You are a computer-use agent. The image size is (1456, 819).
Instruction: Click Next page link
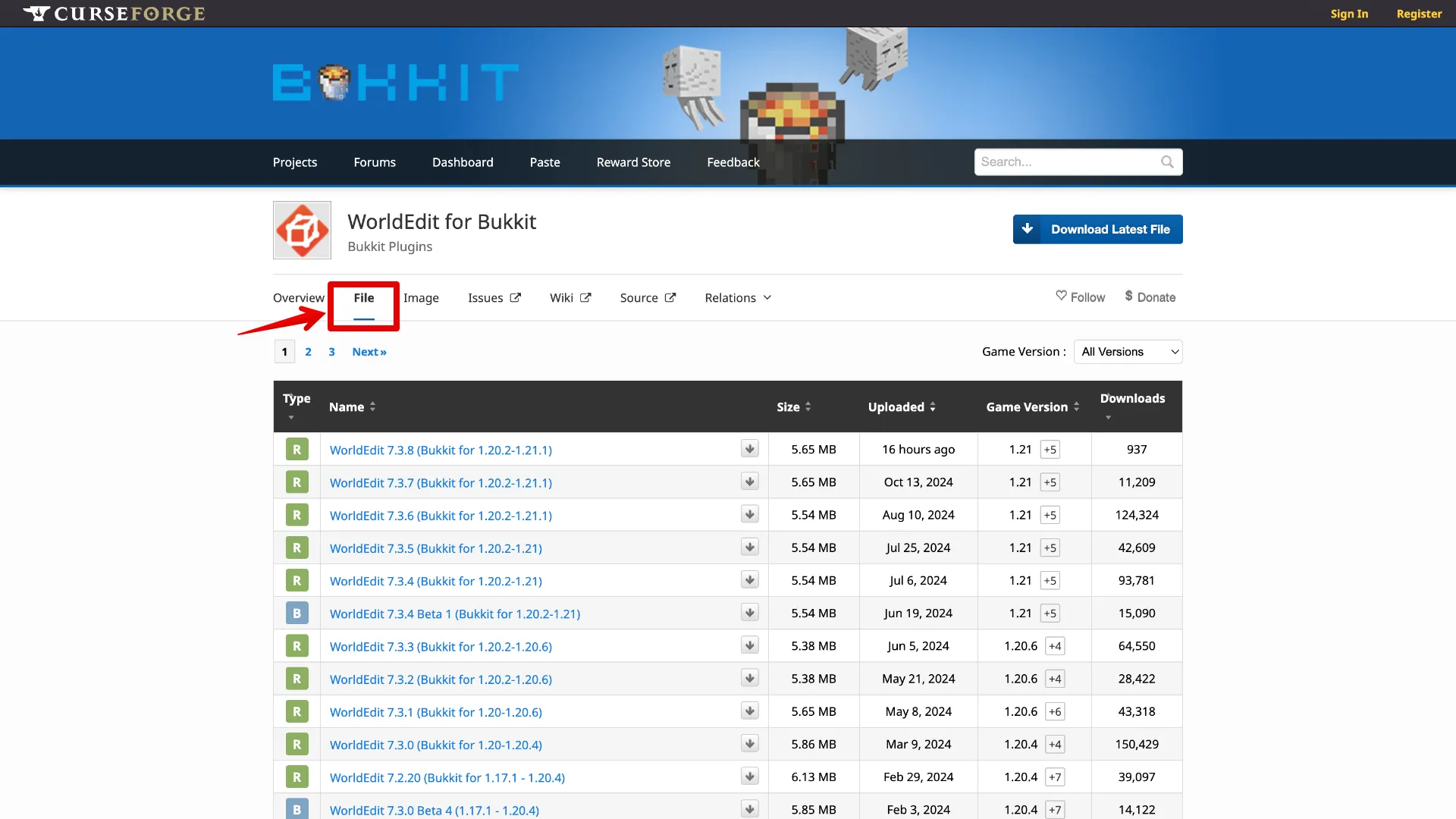tap(369, 352)
